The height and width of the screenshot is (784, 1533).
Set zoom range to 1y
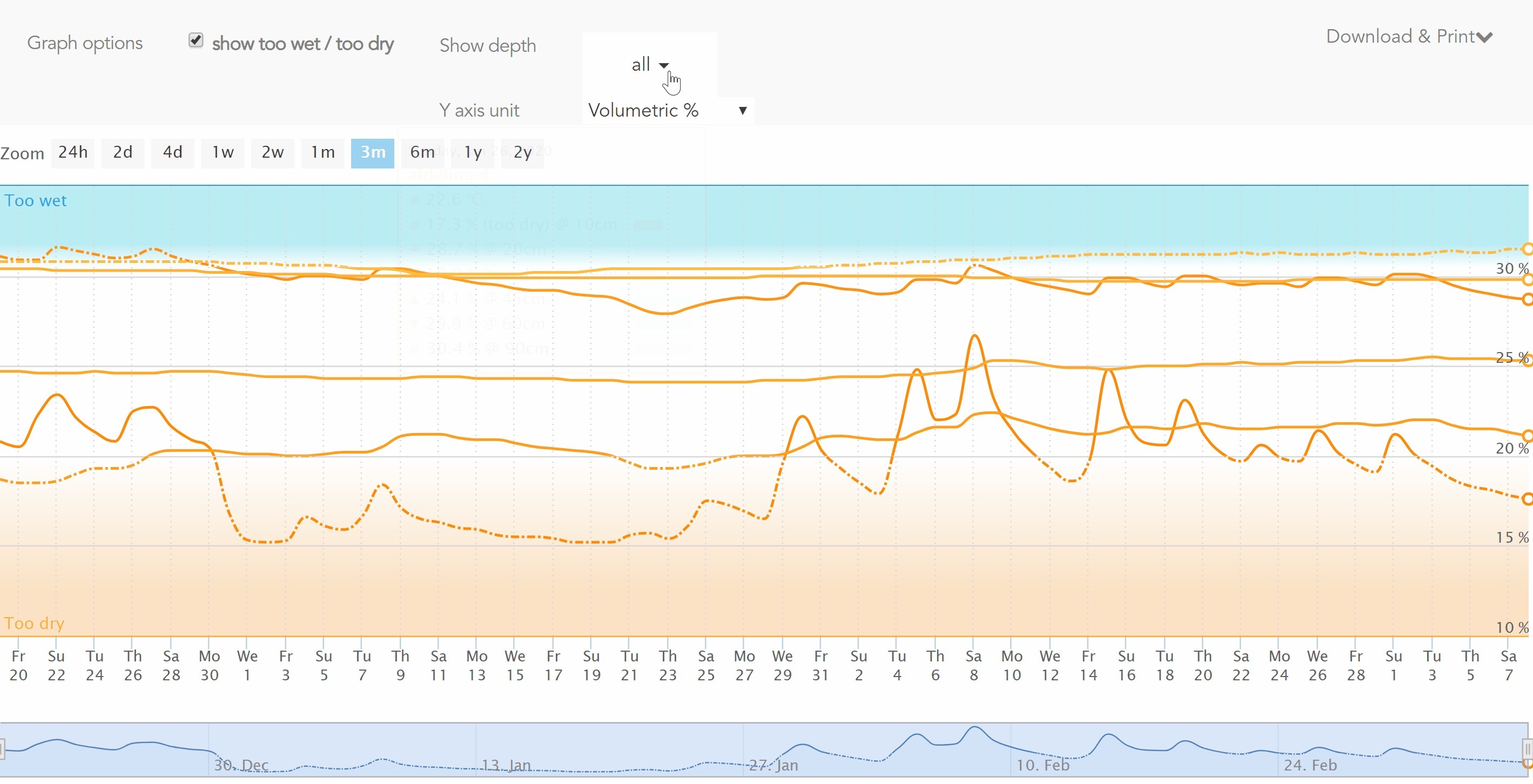473,153
